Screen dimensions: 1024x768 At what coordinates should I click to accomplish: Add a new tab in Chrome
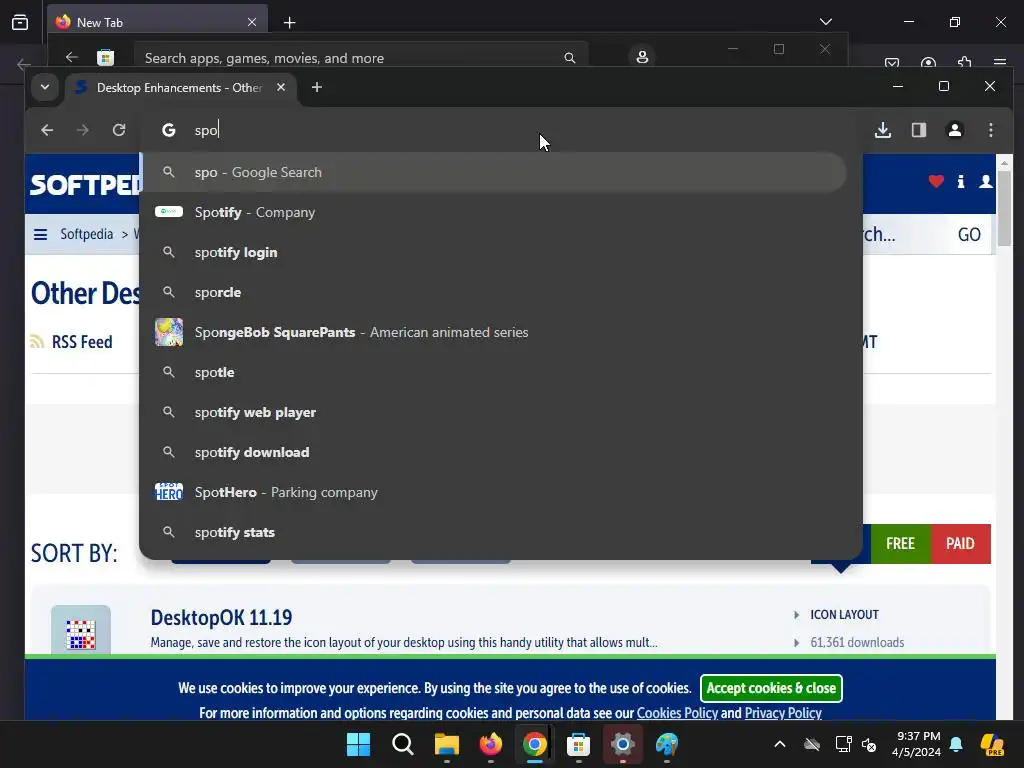coord(317,87)
